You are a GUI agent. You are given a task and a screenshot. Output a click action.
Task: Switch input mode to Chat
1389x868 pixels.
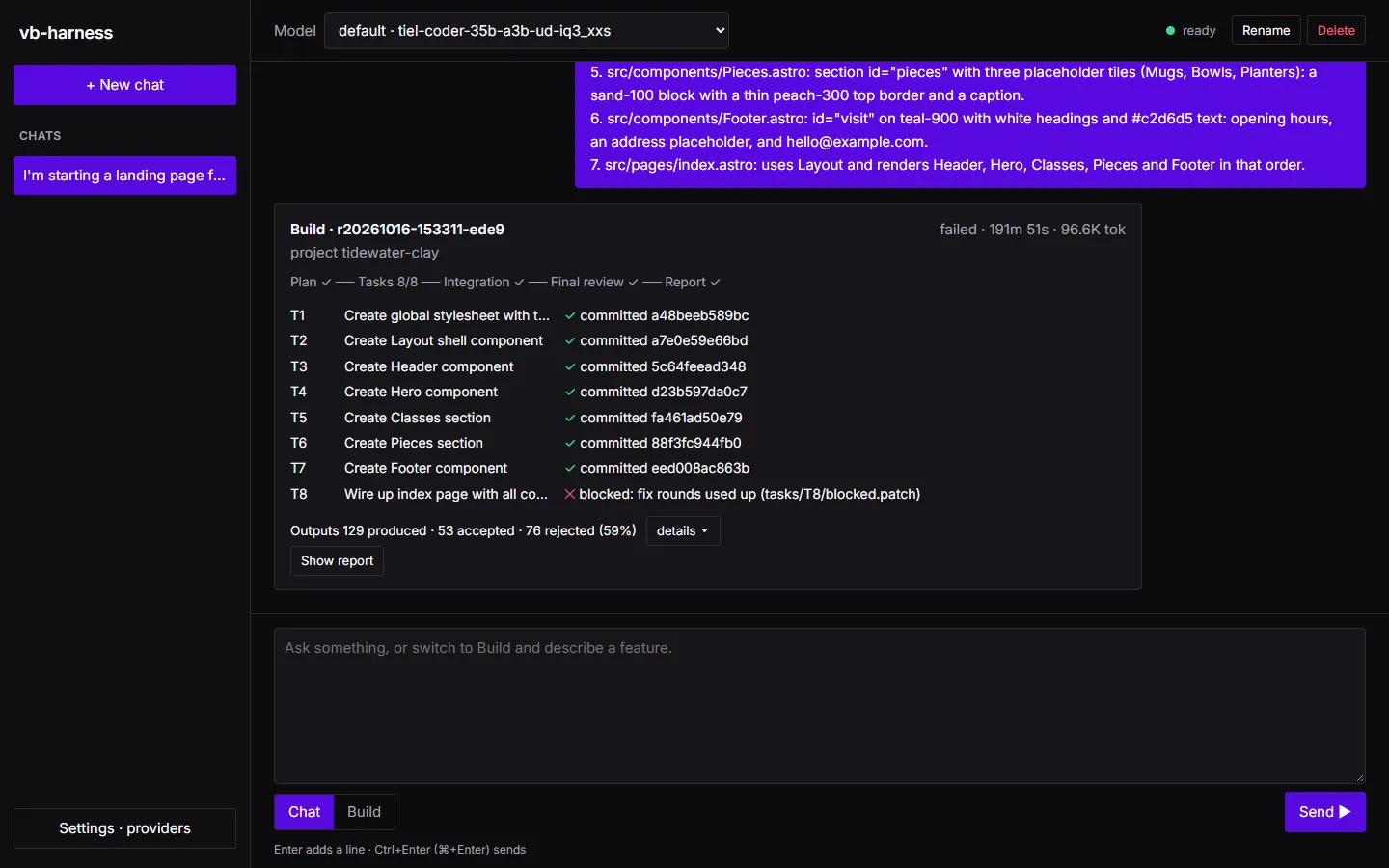tap(304, 812)
